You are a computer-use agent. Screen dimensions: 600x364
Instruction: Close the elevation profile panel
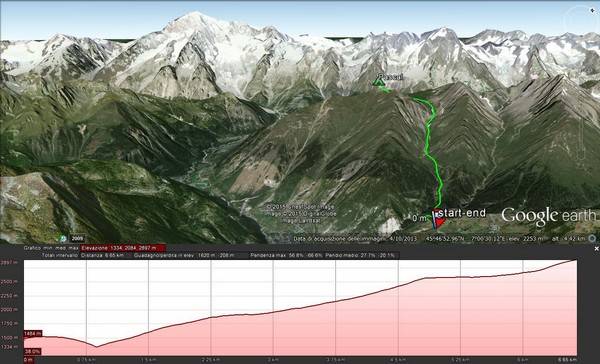[596, 249]
